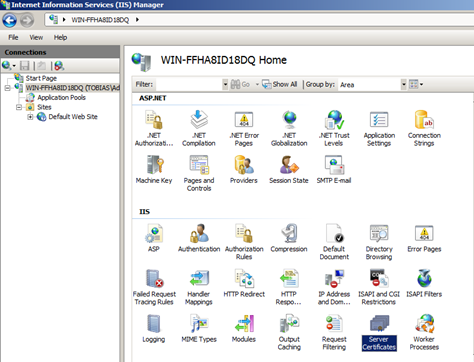Open the Handler Mappings feature
Screen dimensions: 474x362
point(199,287)
